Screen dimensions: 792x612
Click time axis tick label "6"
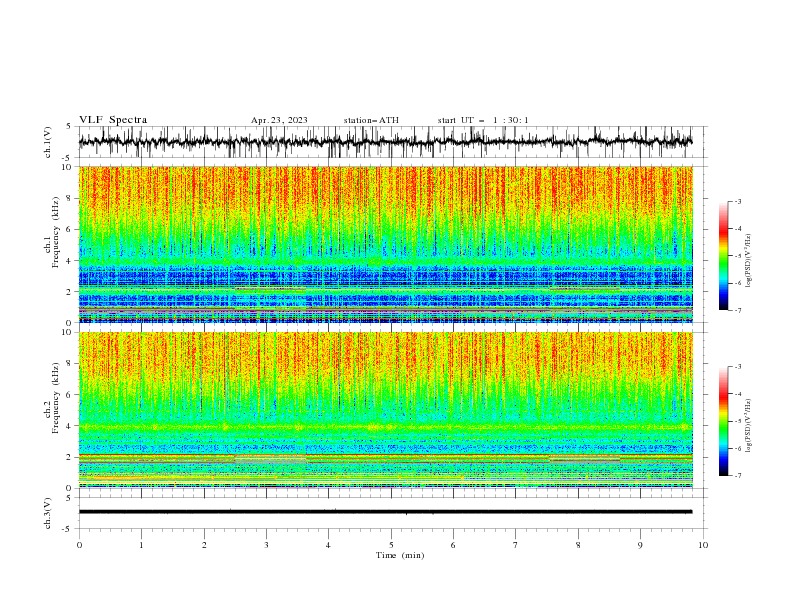click(x=453, y=545)
